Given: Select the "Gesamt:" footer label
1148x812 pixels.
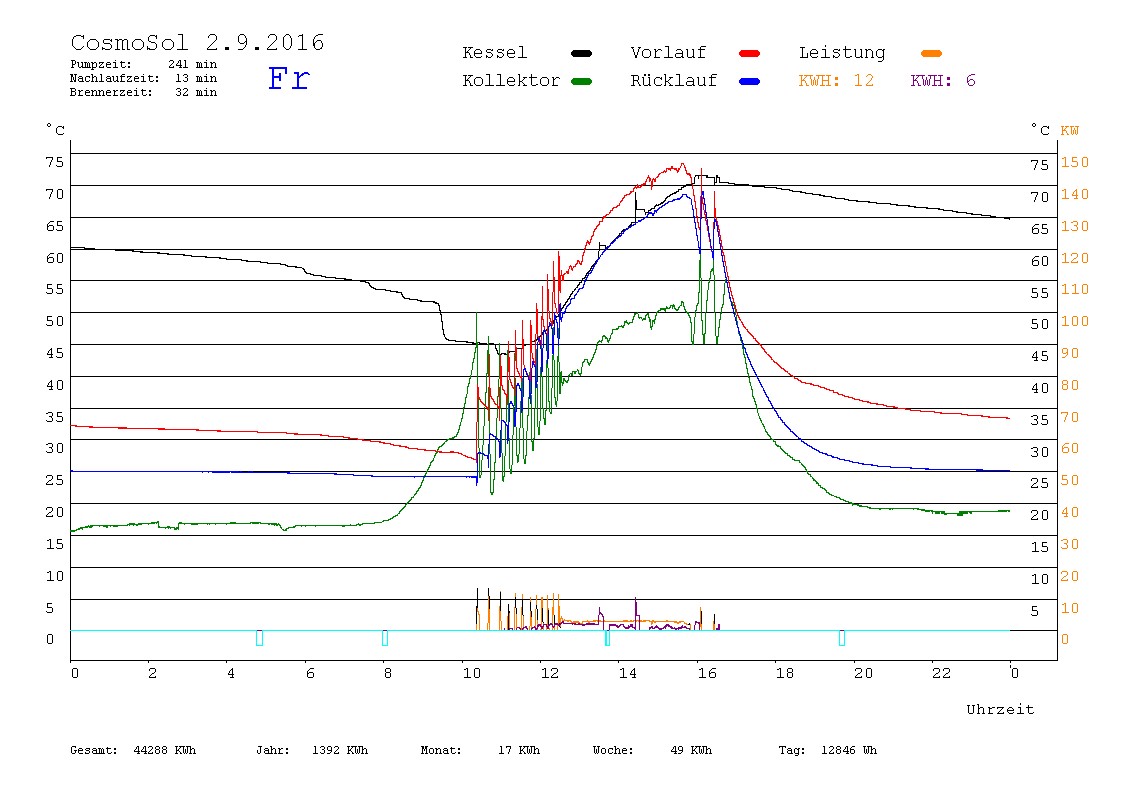Looking at the screenshot, I should pyautogui.click(x=94, y=750).
